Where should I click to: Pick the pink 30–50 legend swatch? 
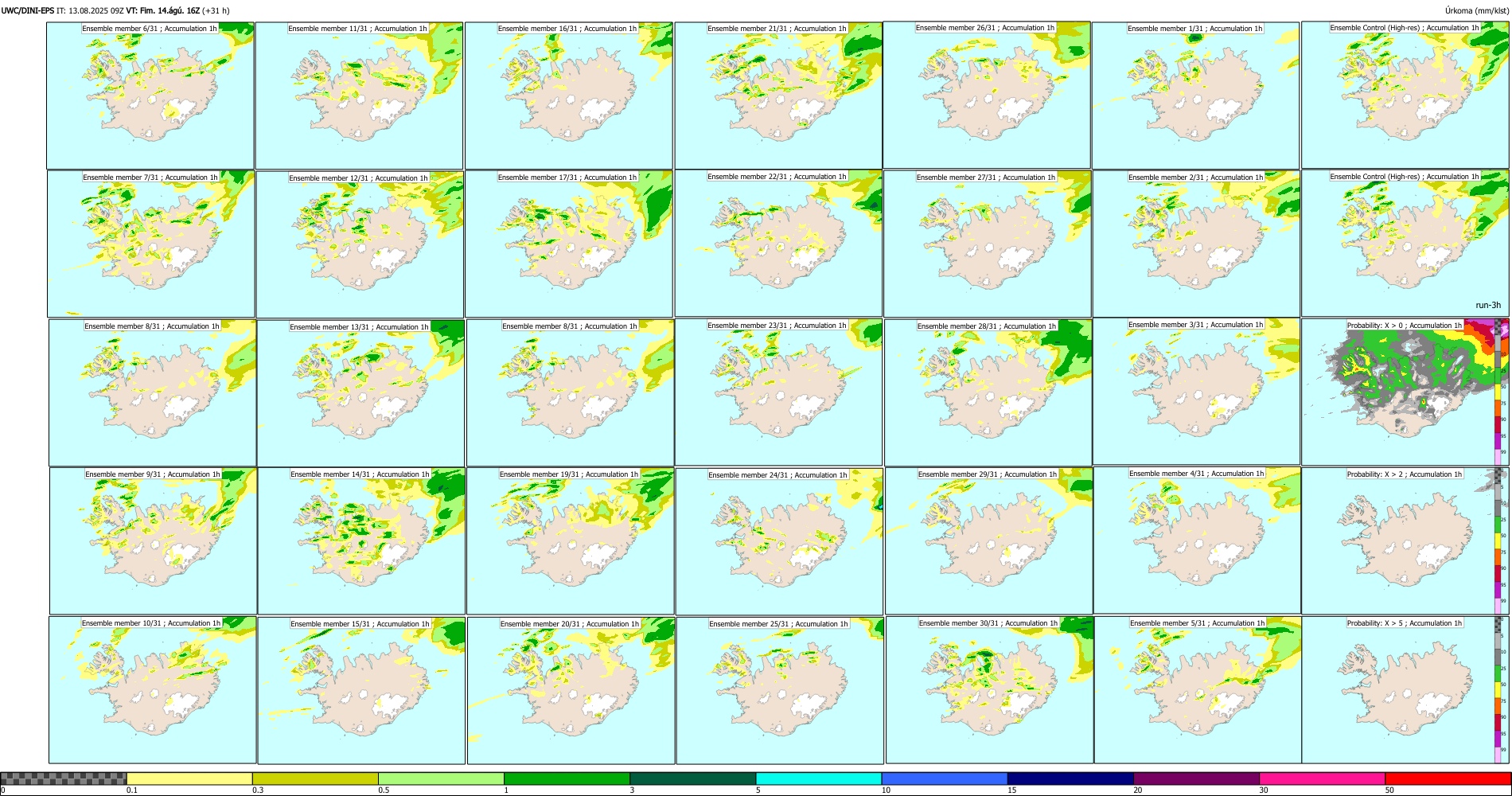[x=1322, y=778]
